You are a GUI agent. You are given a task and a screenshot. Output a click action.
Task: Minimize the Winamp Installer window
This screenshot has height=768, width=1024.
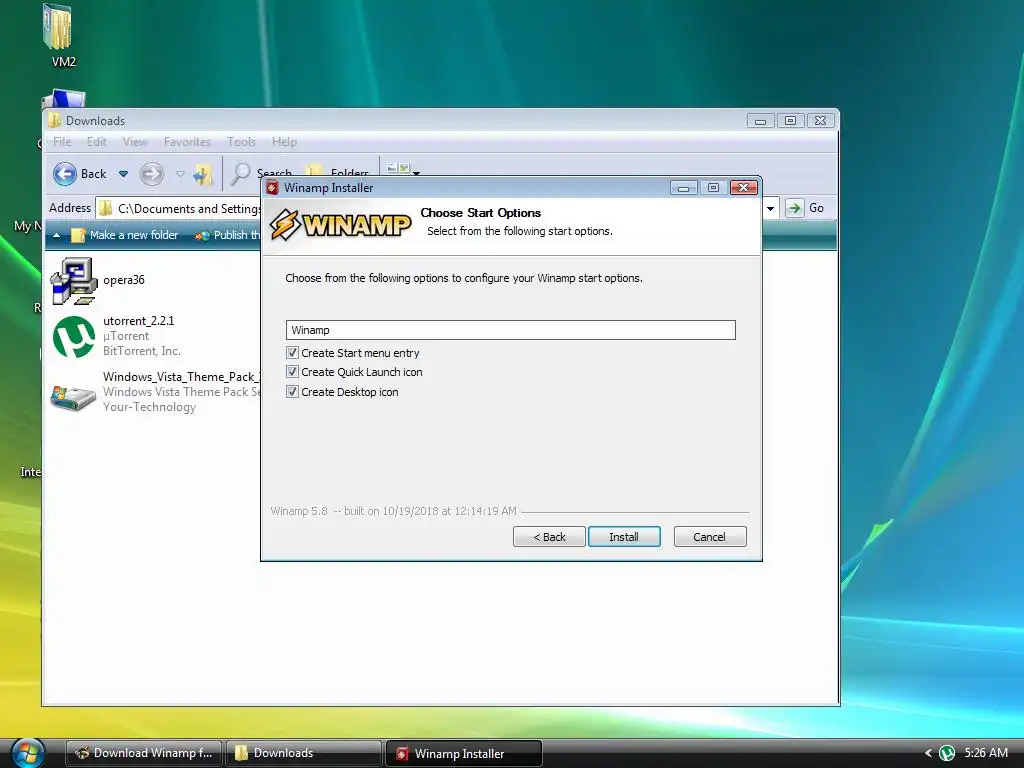click(x=684, y=188)
